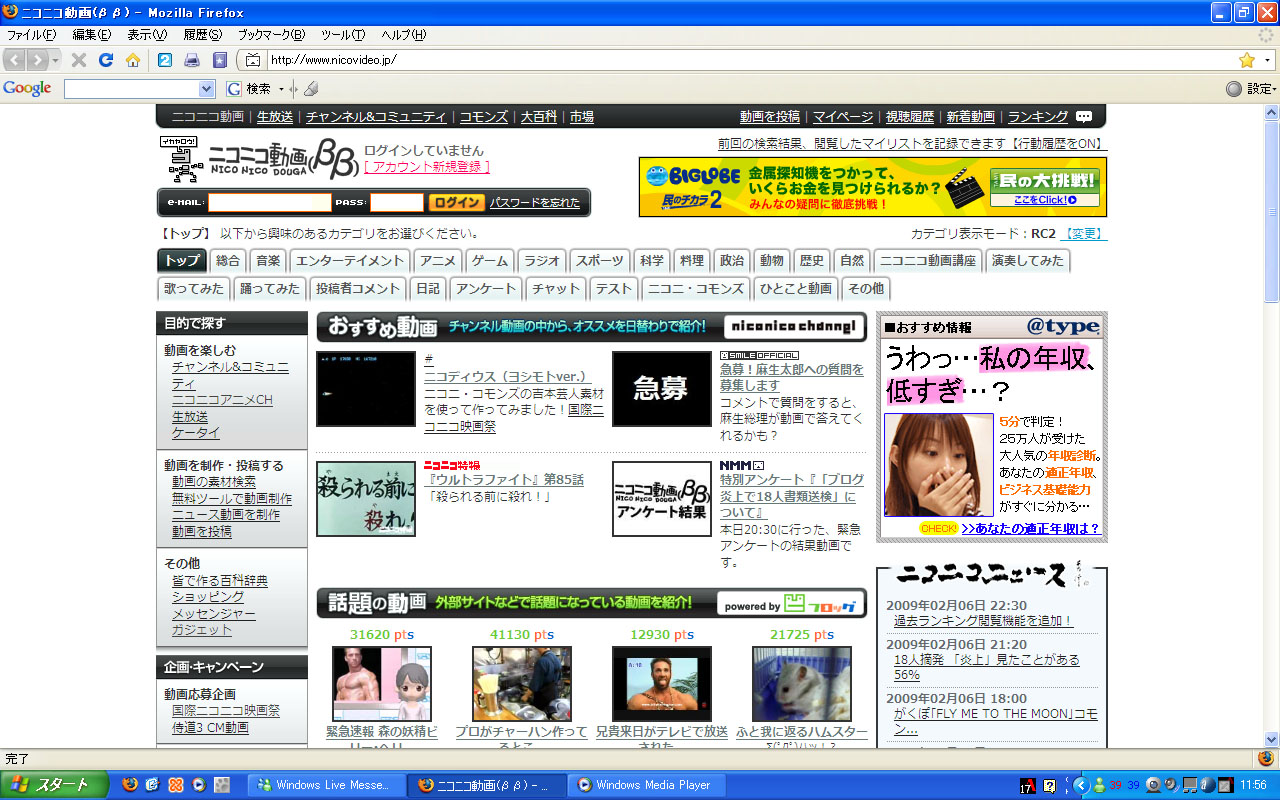Reload the page with refresh icon
This screenshot has height=800, width=1280.
[106, 60]
